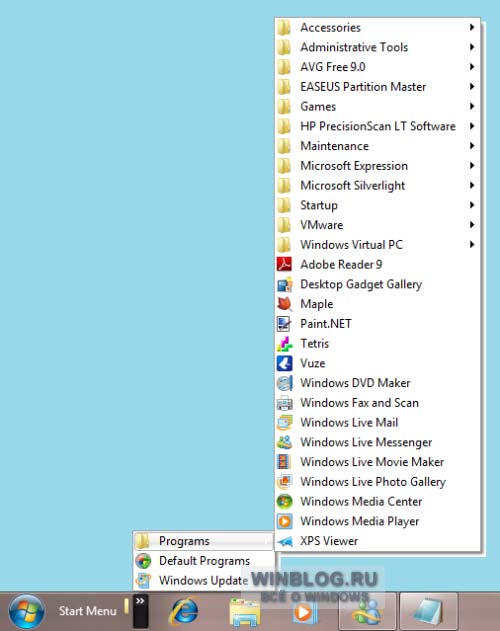Click the Windows Live Mail text label

click(x=349, y=422)
